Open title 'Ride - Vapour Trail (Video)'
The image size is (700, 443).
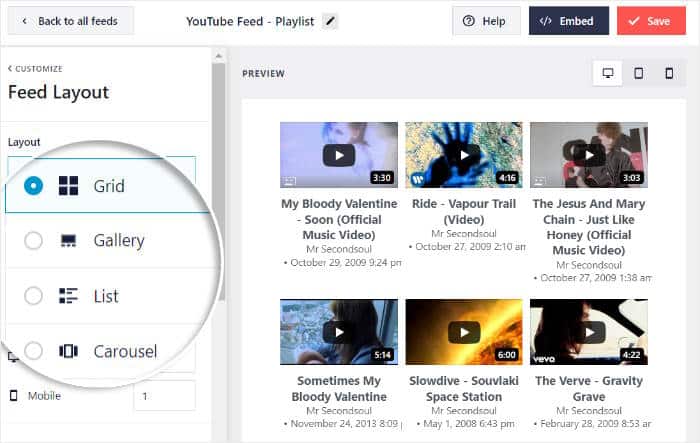click(x=464, y=211)
